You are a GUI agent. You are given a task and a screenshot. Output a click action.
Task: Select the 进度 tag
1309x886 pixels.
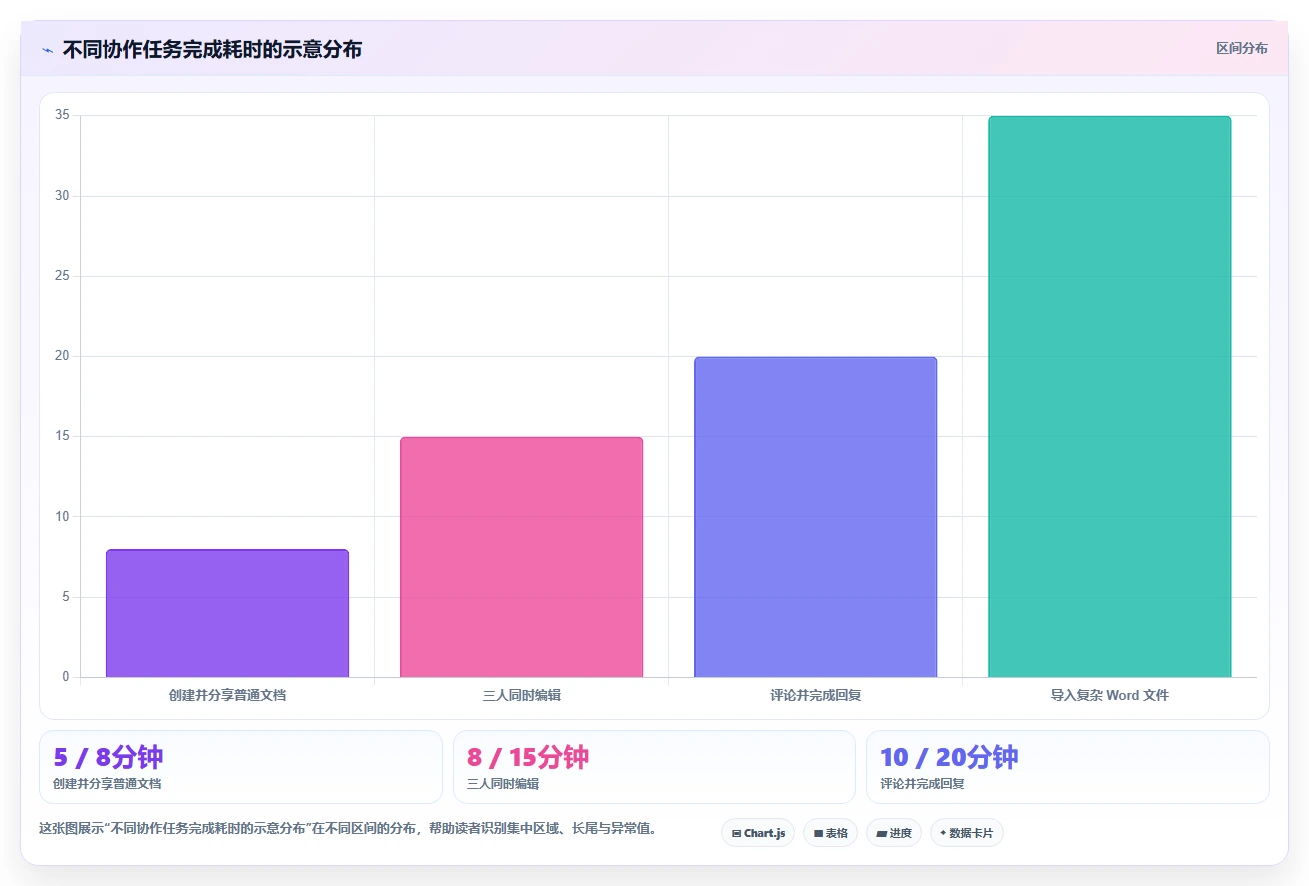(894, 833)
